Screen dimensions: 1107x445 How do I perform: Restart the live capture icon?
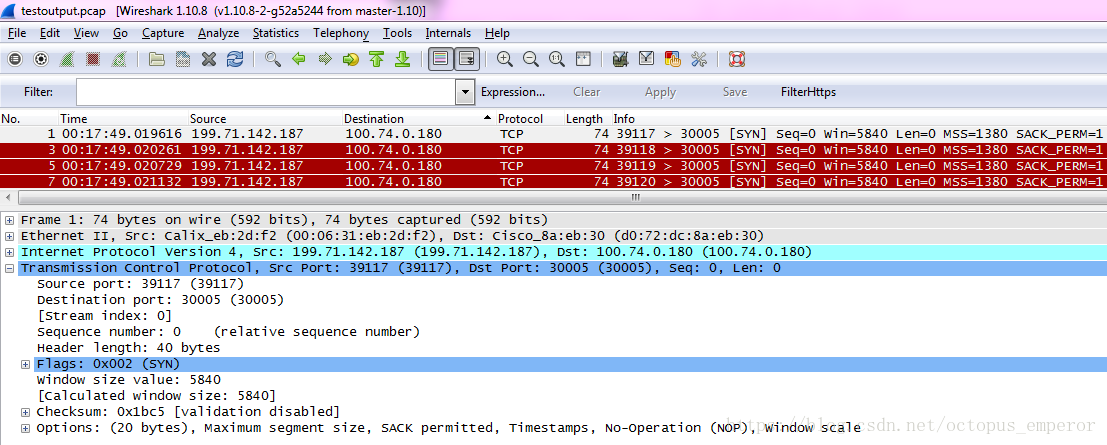pos(119,60)
